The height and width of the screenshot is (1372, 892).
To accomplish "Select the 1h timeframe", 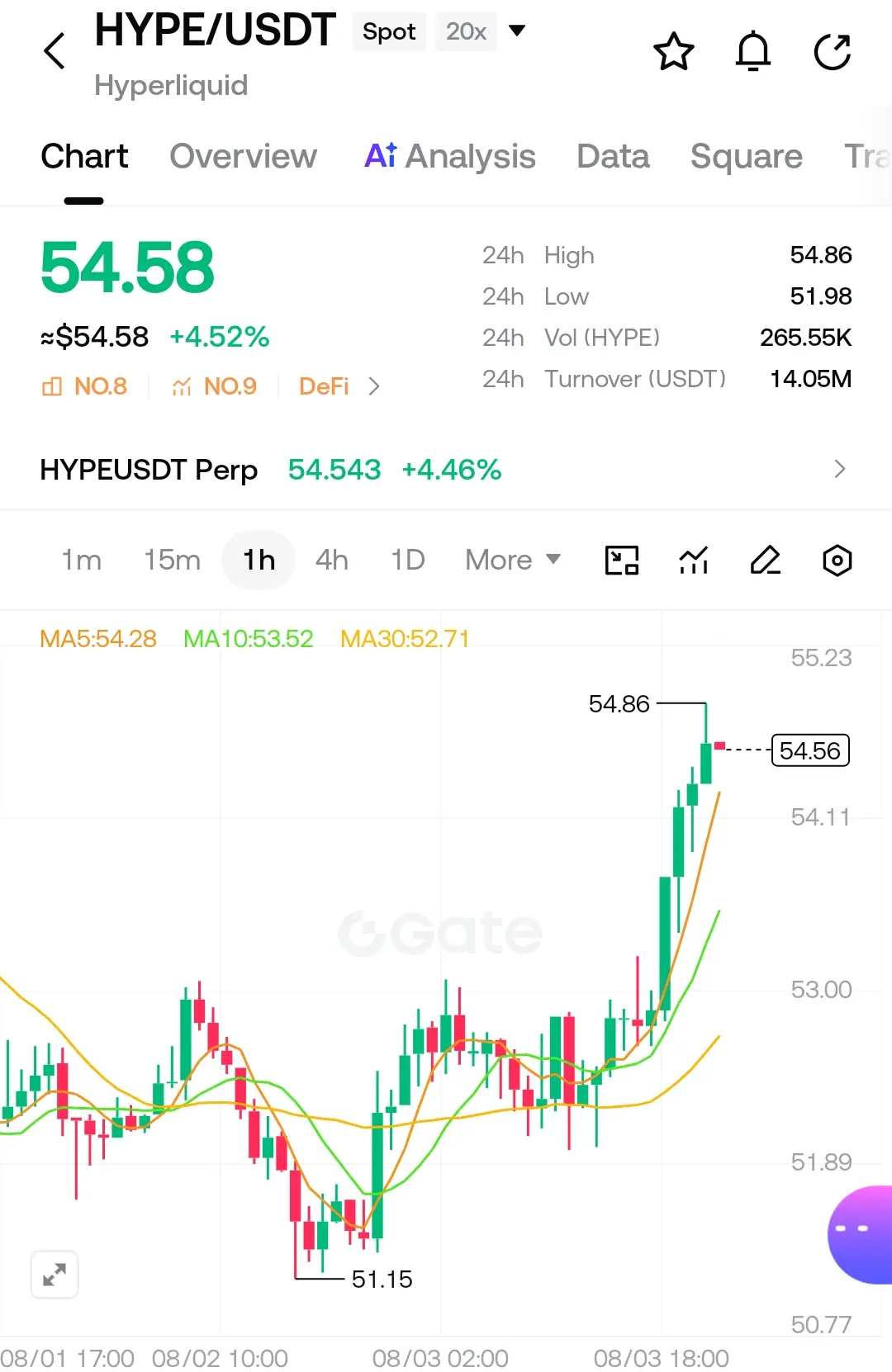I will tap(259, 560).
